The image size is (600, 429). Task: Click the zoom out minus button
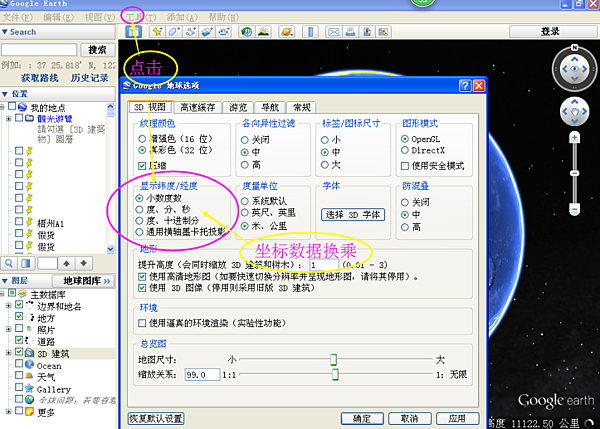click(574, 209)
